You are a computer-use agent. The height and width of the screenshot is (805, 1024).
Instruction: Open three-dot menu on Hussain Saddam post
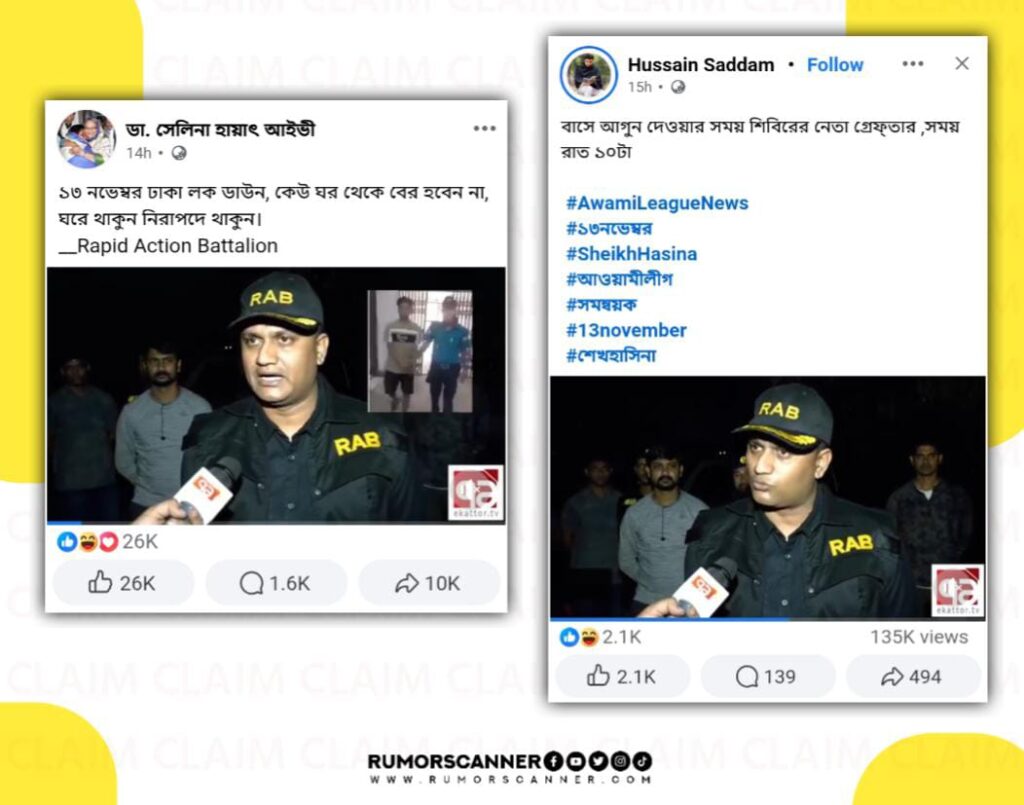(912, 64)
